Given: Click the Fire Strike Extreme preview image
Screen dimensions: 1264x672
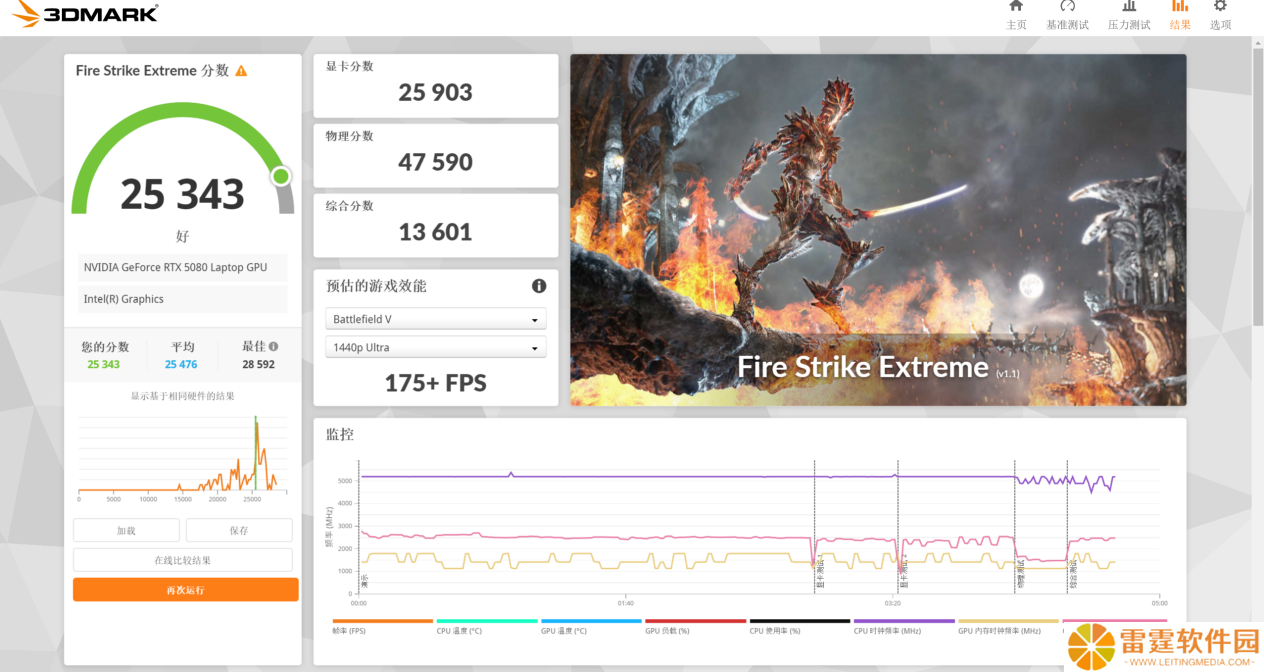Looking at the screenshot, I should (878, 230).
